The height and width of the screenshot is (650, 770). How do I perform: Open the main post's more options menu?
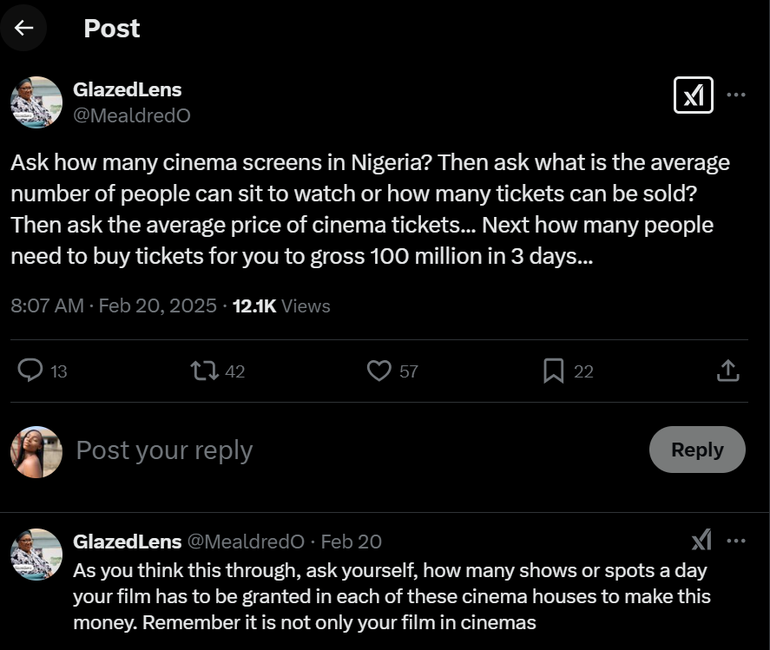coord(736,95)
